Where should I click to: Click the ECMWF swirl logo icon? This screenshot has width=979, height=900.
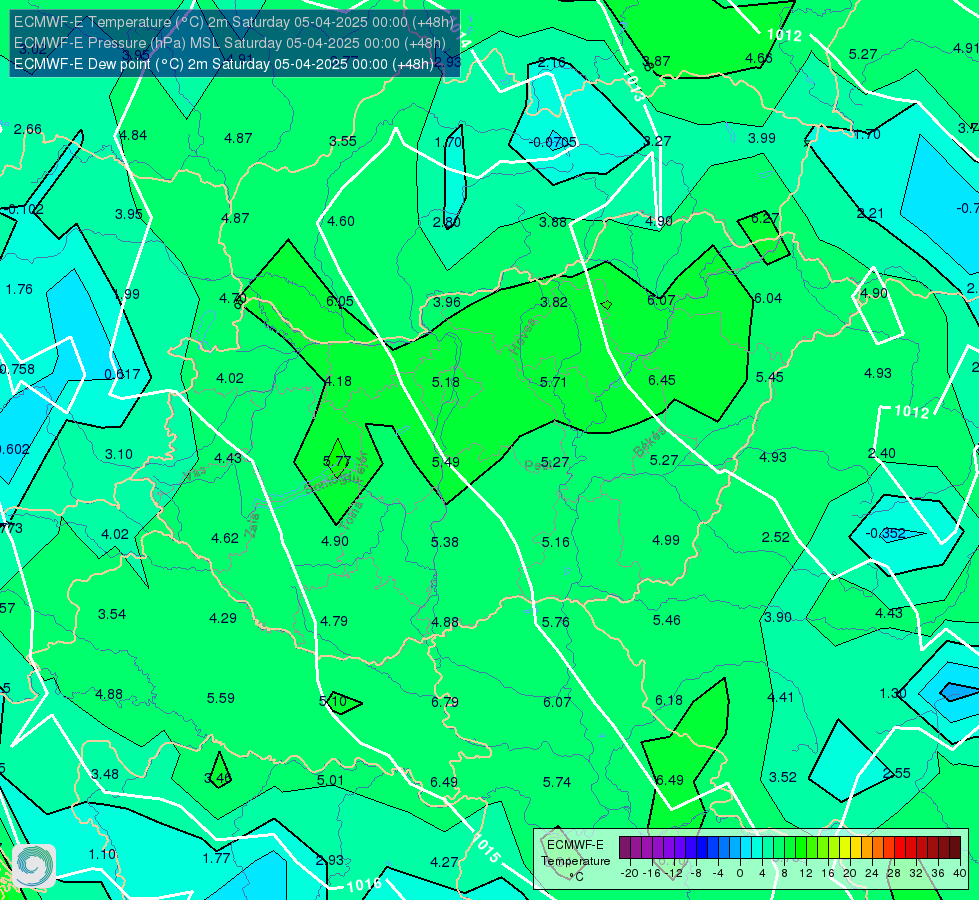[34, 866]
